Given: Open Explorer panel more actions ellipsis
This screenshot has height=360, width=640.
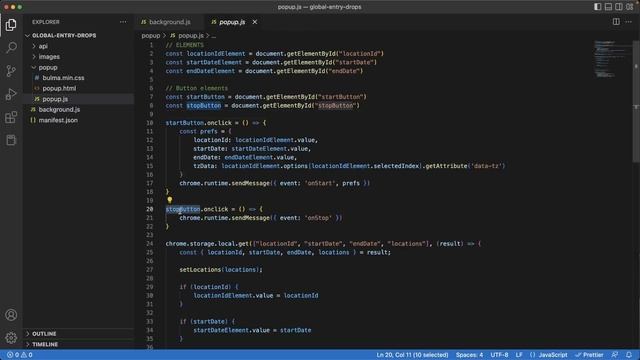Looking at the screenshot, I should click(123, 22).
